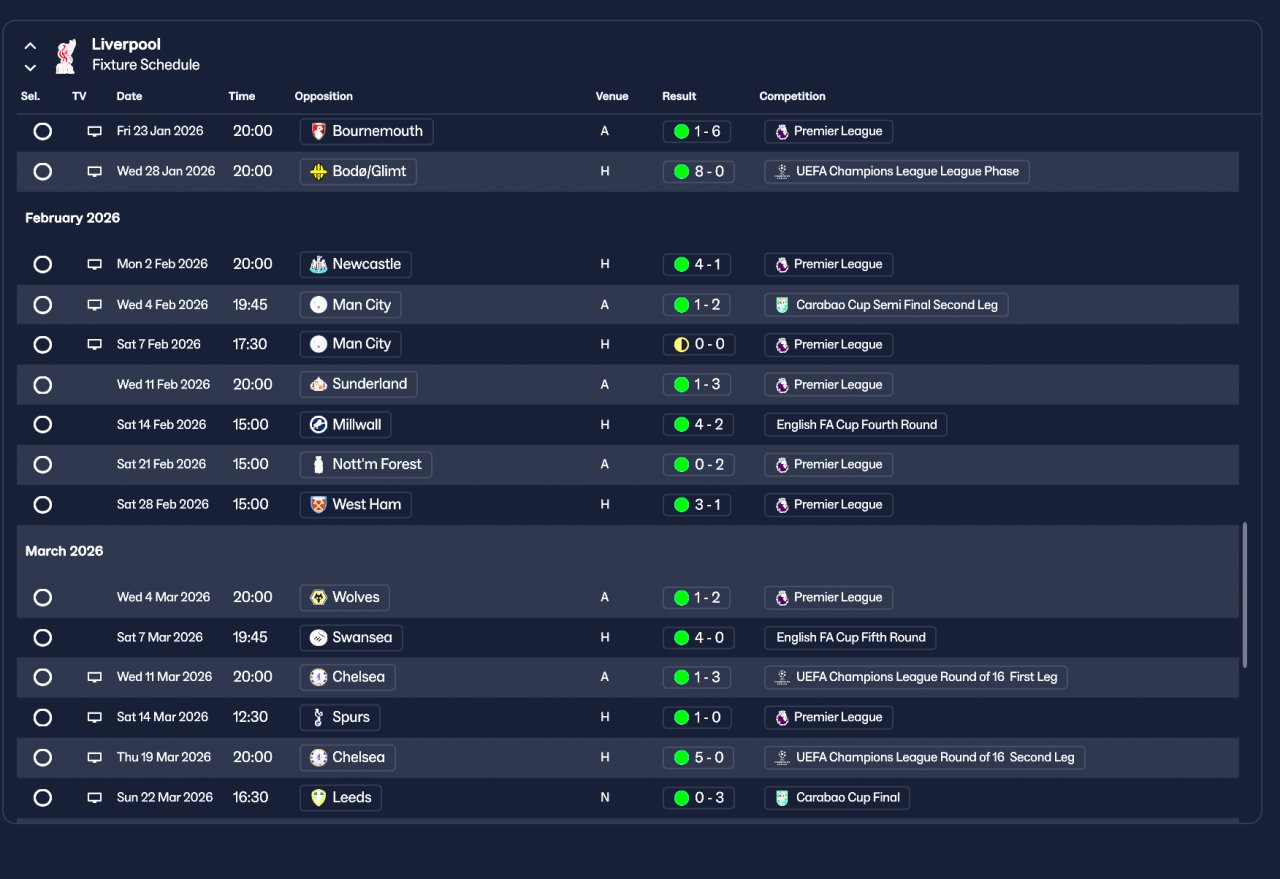1280x879 pixels.
Task: Click the up chevron beside Liverpool
Action: [31, 46]
